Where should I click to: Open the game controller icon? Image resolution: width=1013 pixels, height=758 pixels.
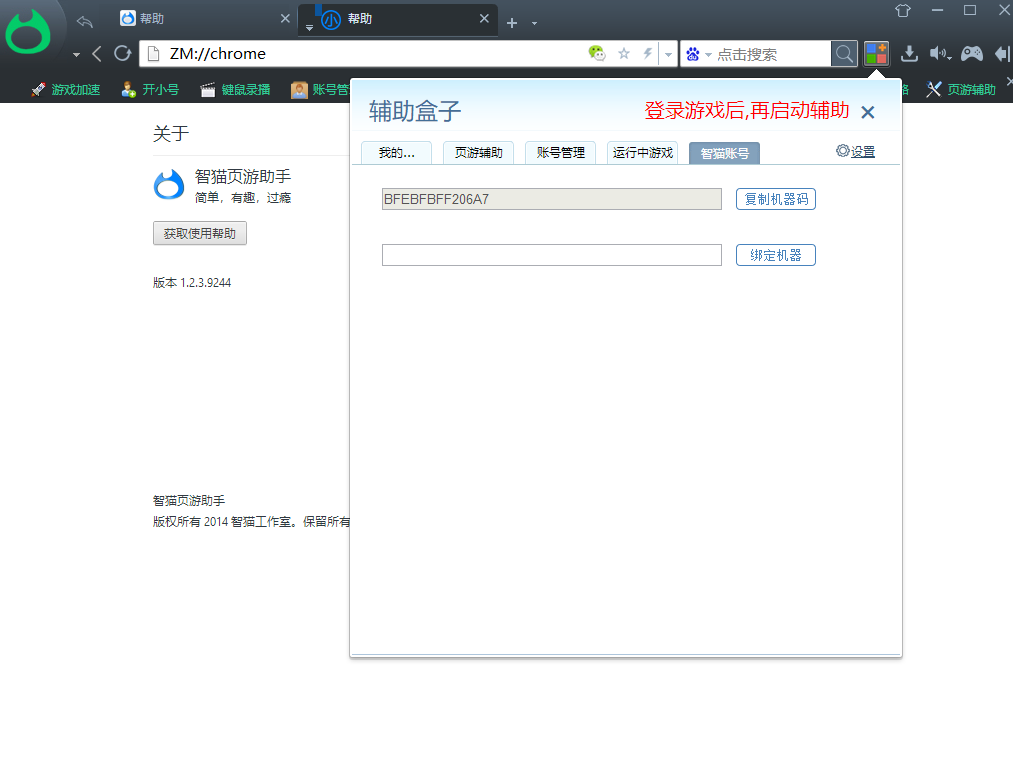[972, 54]
